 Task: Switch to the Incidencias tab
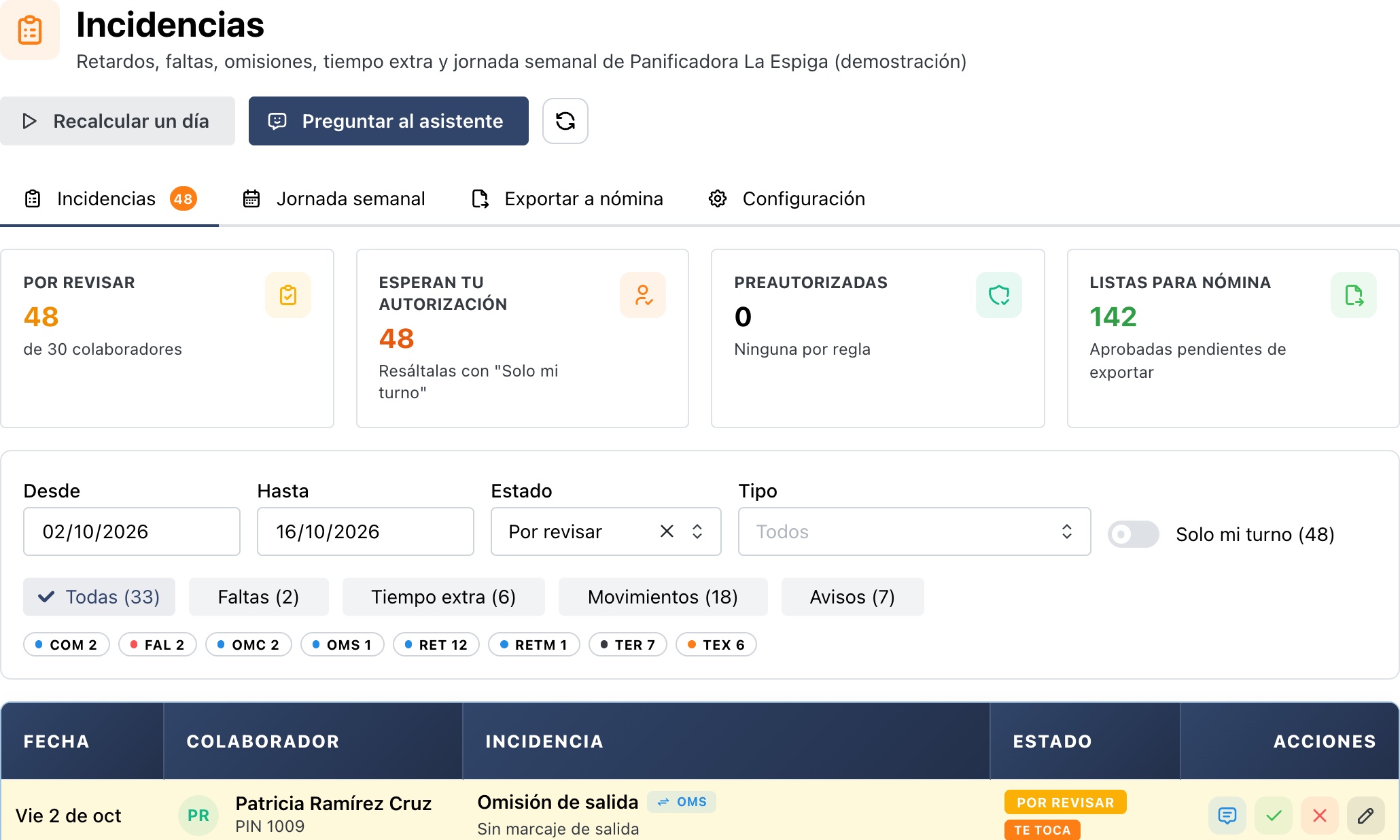pos(110,198)
